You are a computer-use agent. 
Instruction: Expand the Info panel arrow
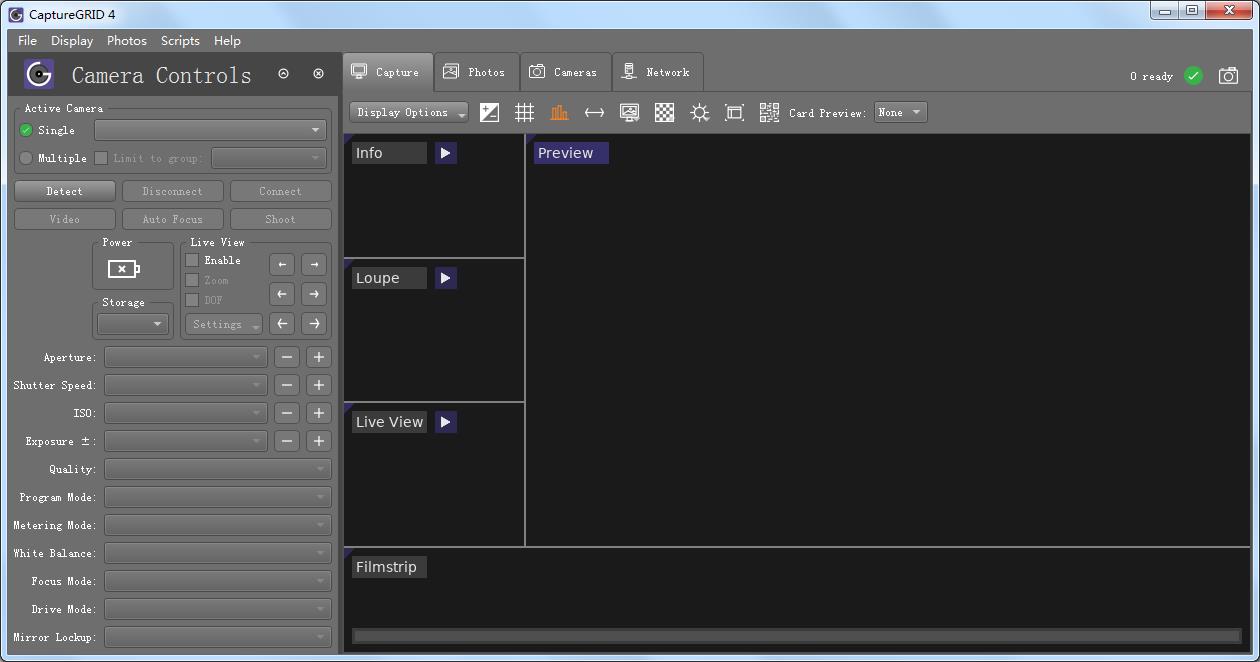tap(445, 153)
